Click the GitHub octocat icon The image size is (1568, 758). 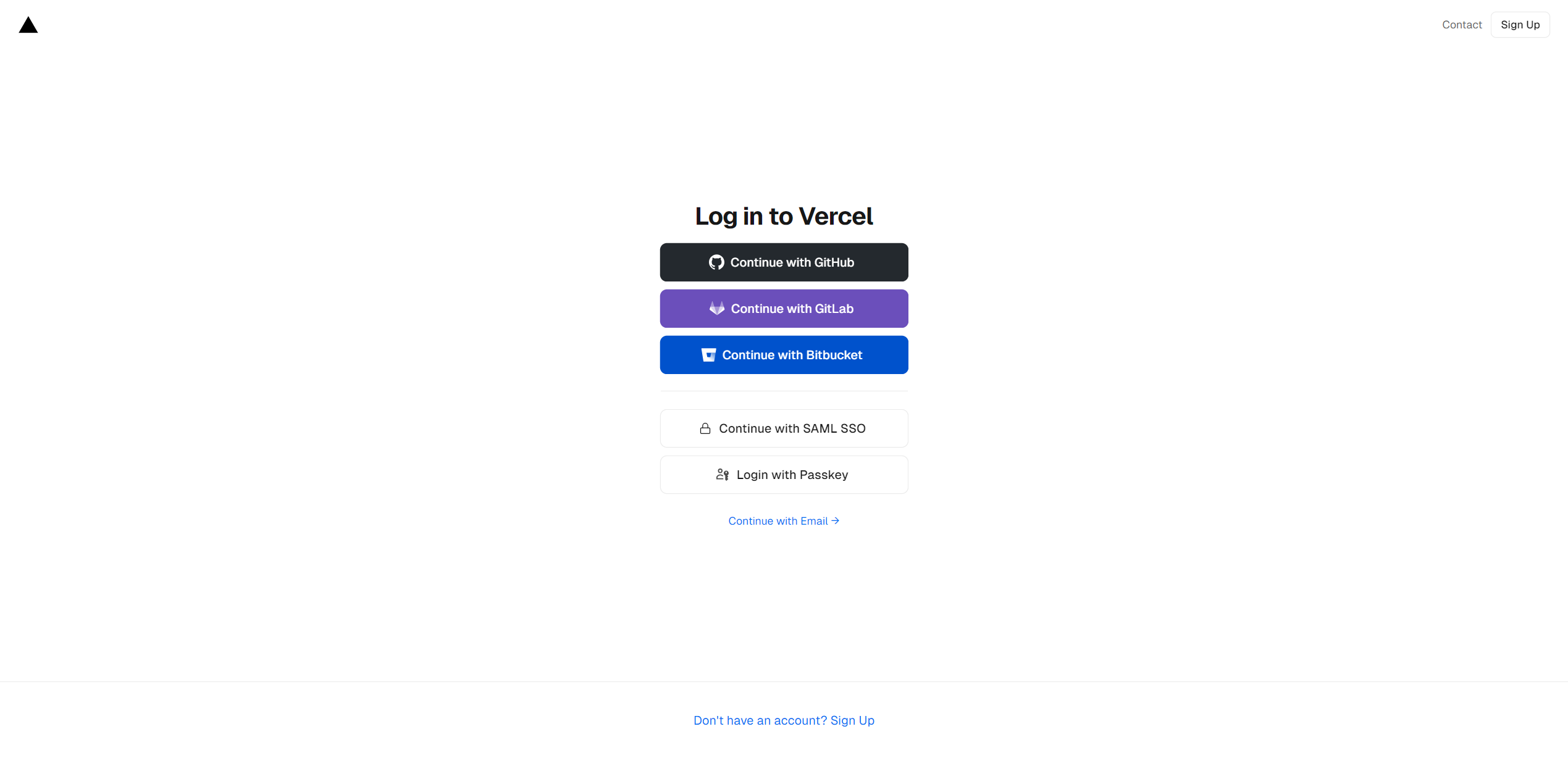point(716,262)
